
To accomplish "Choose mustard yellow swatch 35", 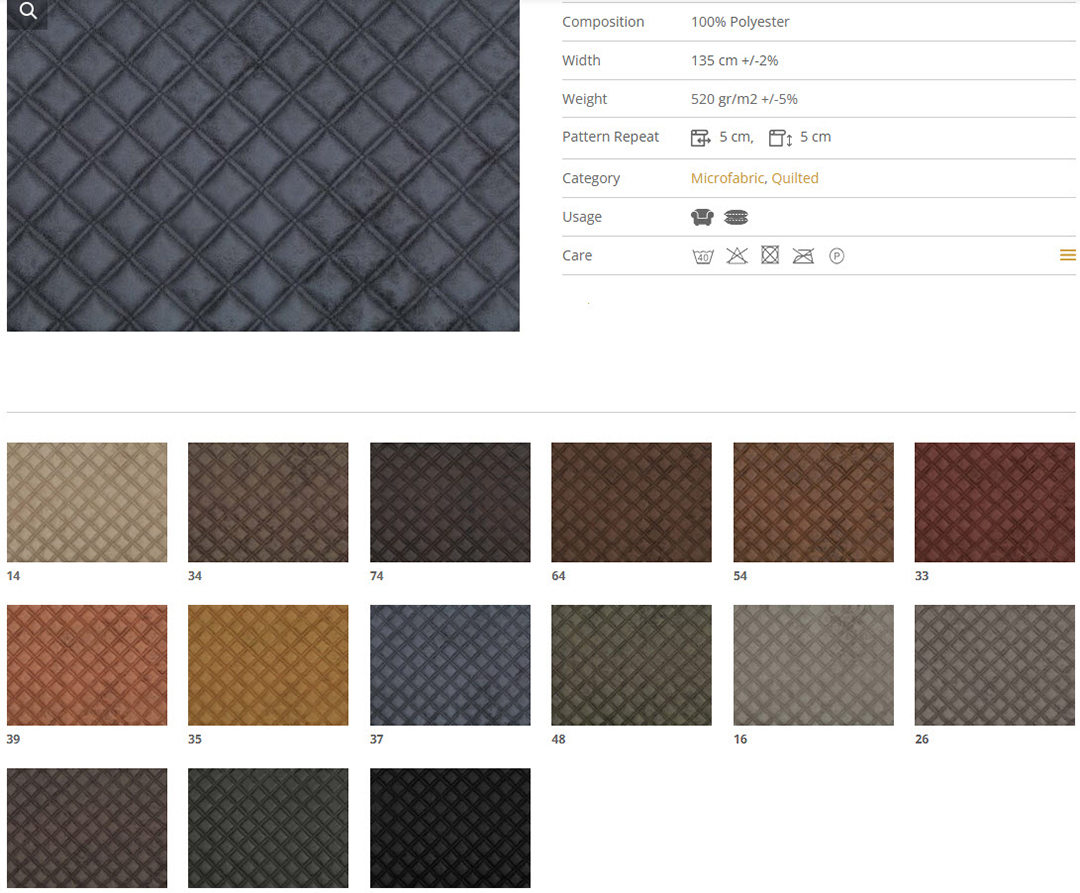I will point(268,665).
